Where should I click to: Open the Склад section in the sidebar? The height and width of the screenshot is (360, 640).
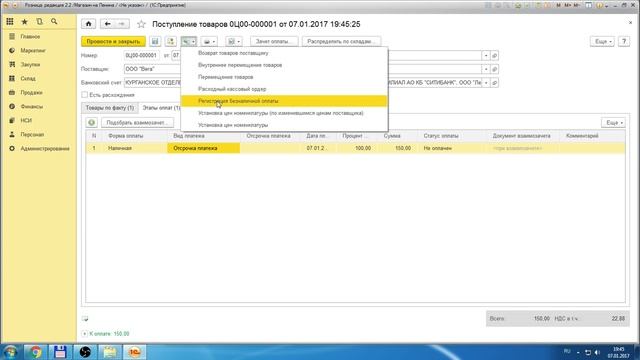[x=28, y=78]
